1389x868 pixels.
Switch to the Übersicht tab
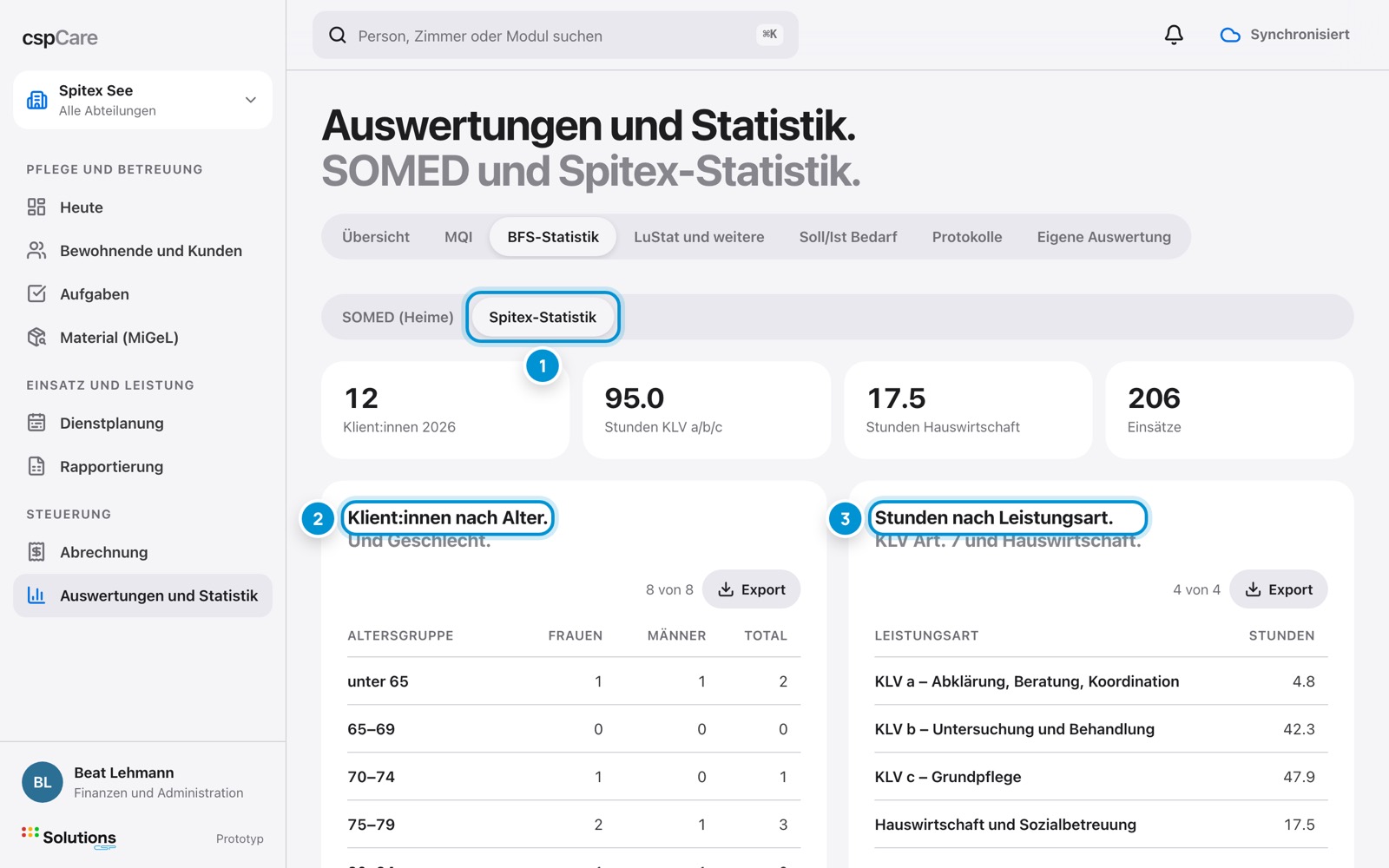pyautogui.click(x=376, y=237)
